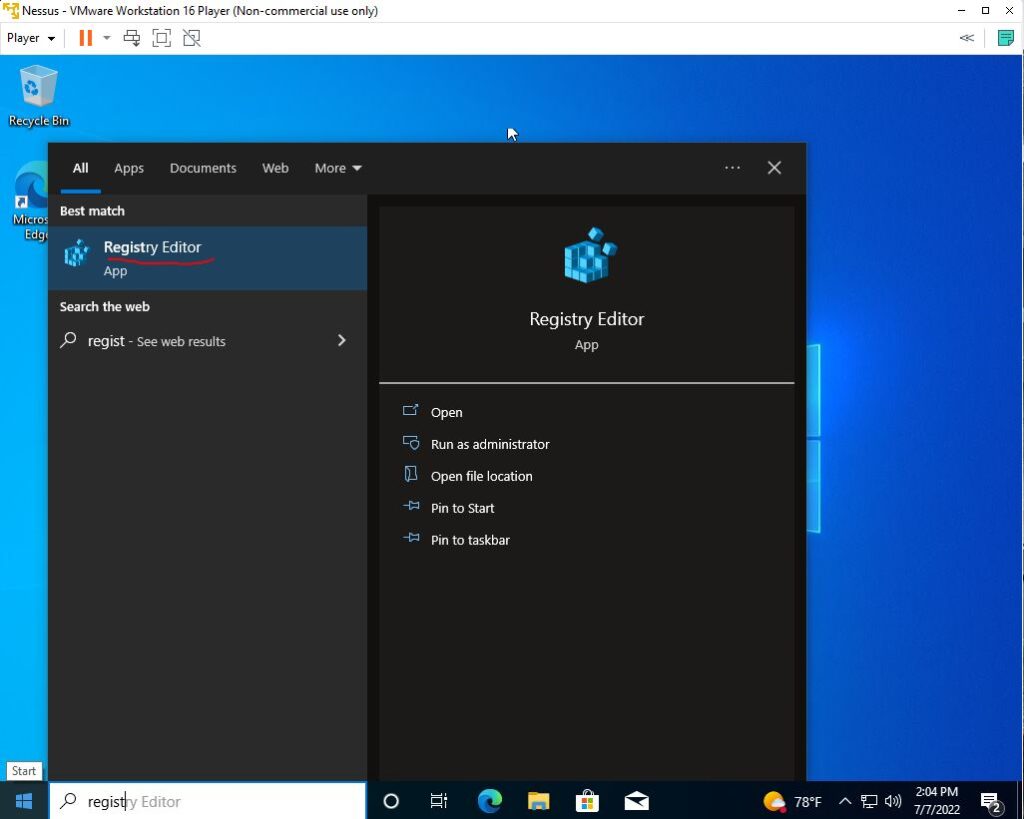Click the folder icon beside Open file location

tap(411, 474)
